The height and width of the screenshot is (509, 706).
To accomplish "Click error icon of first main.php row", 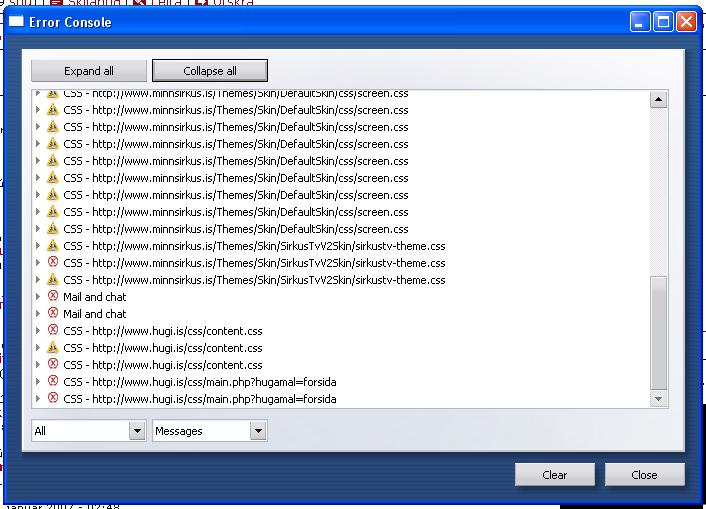I will click(53, 381).
